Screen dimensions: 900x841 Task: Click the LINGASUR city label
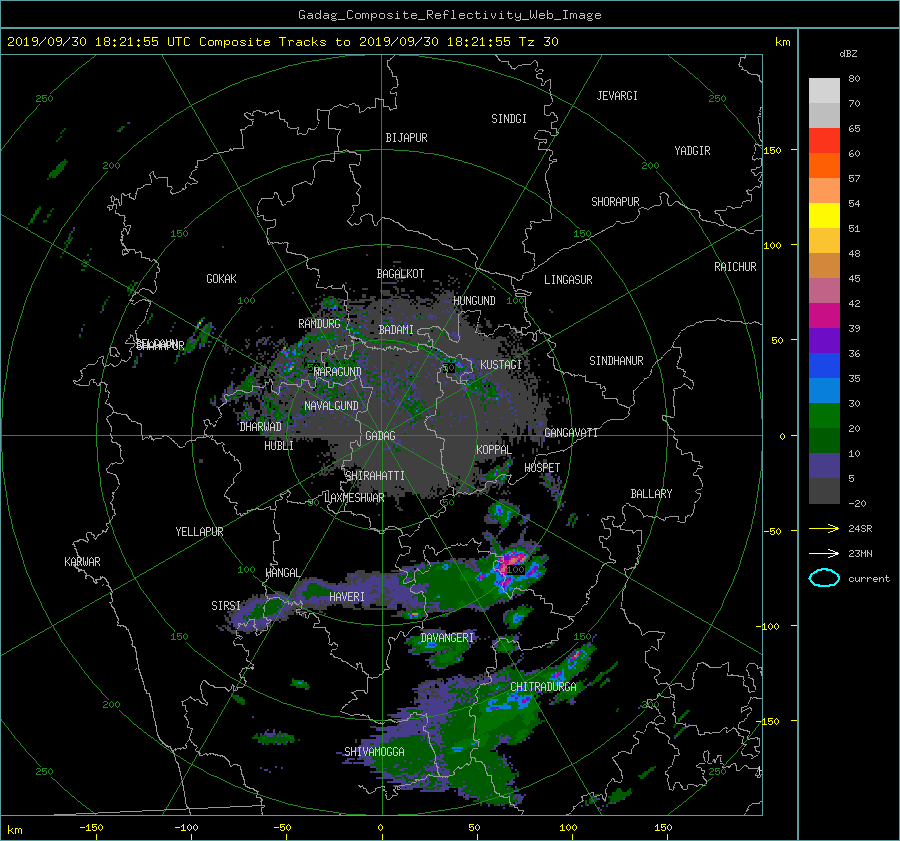[568, 280]
